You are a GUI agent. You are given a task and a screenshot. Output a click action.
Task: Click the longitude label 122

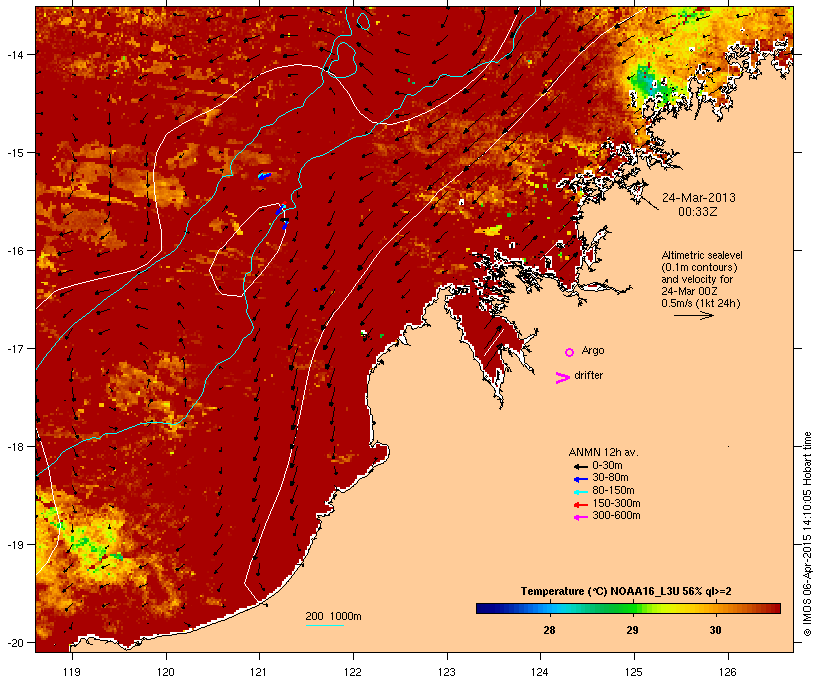coord(353,672)
